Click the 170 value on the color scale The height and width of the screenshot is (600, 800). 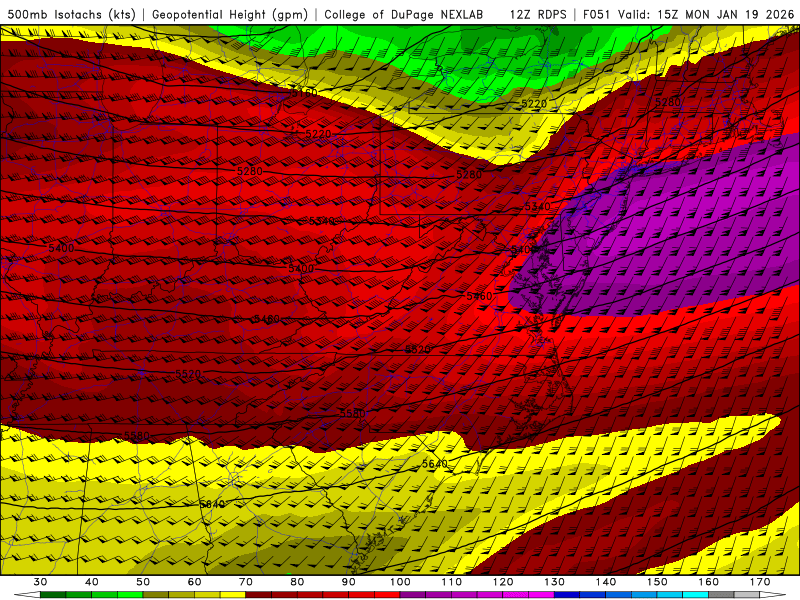pyautogui.click(x=760, y=582)
